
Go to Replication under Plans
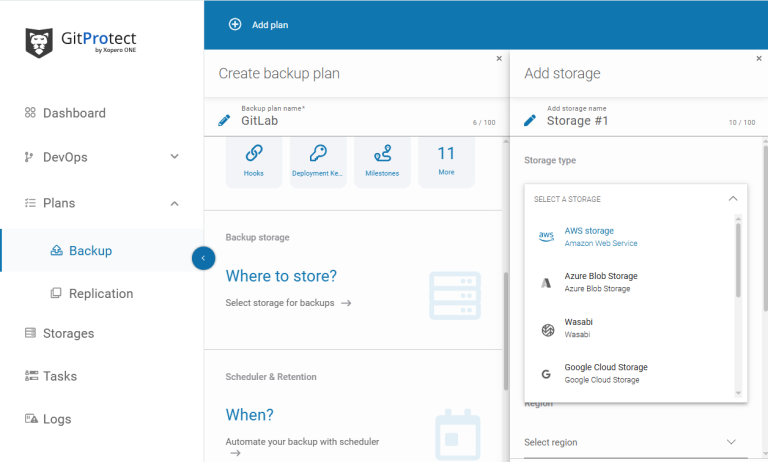coord(100,293)
